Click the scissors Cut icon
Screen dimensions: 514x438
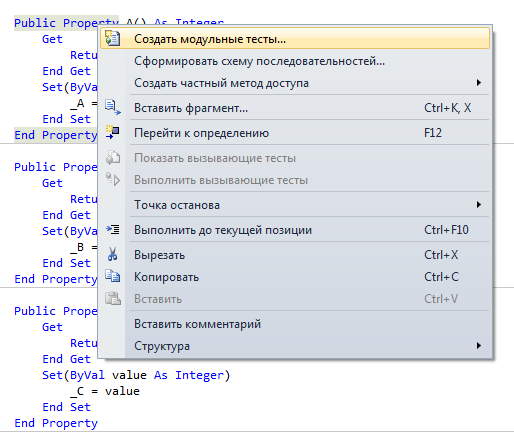click(113, 254)
